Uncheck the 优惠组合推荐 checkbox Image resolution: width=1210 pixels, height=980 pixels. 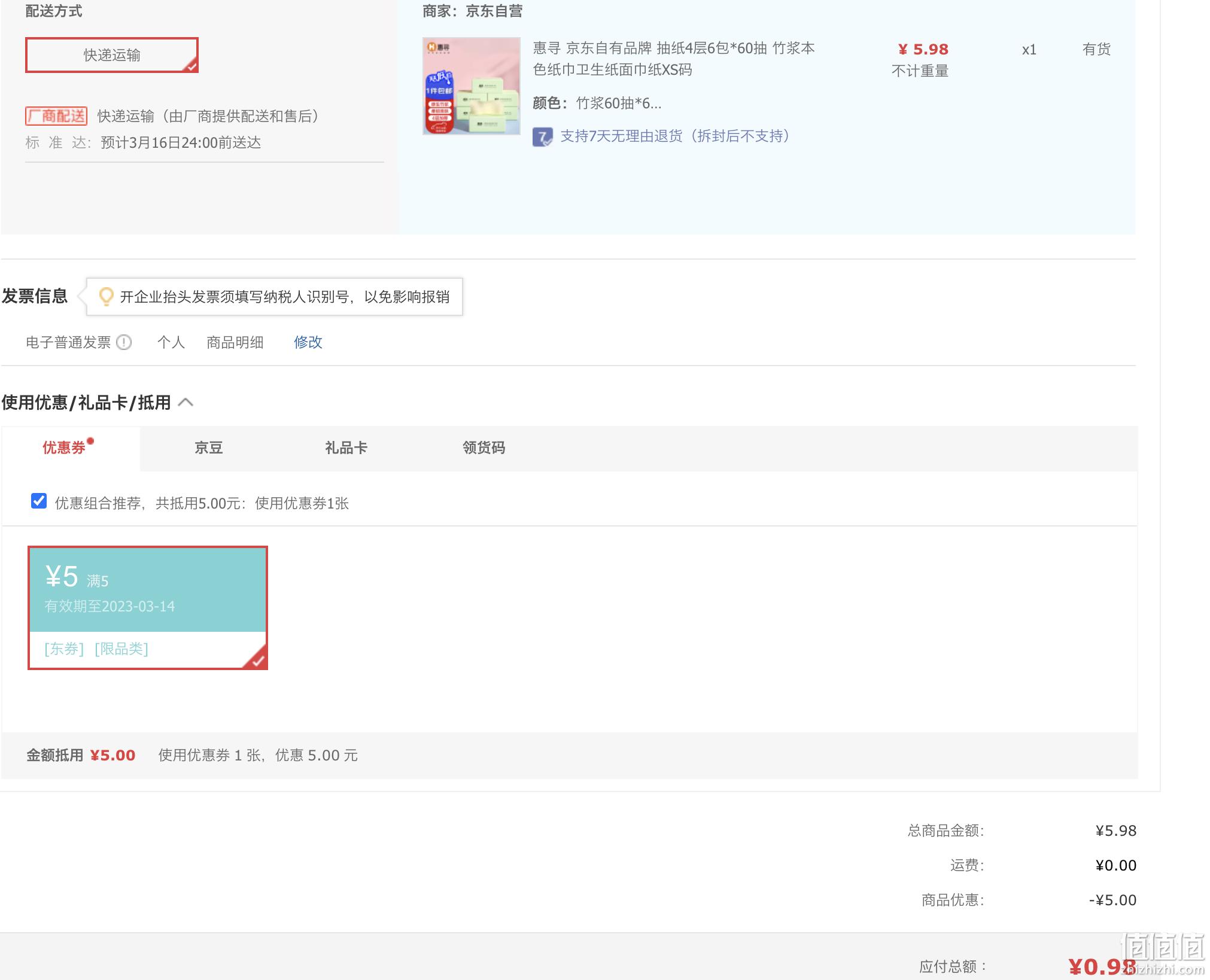(39, 501)
